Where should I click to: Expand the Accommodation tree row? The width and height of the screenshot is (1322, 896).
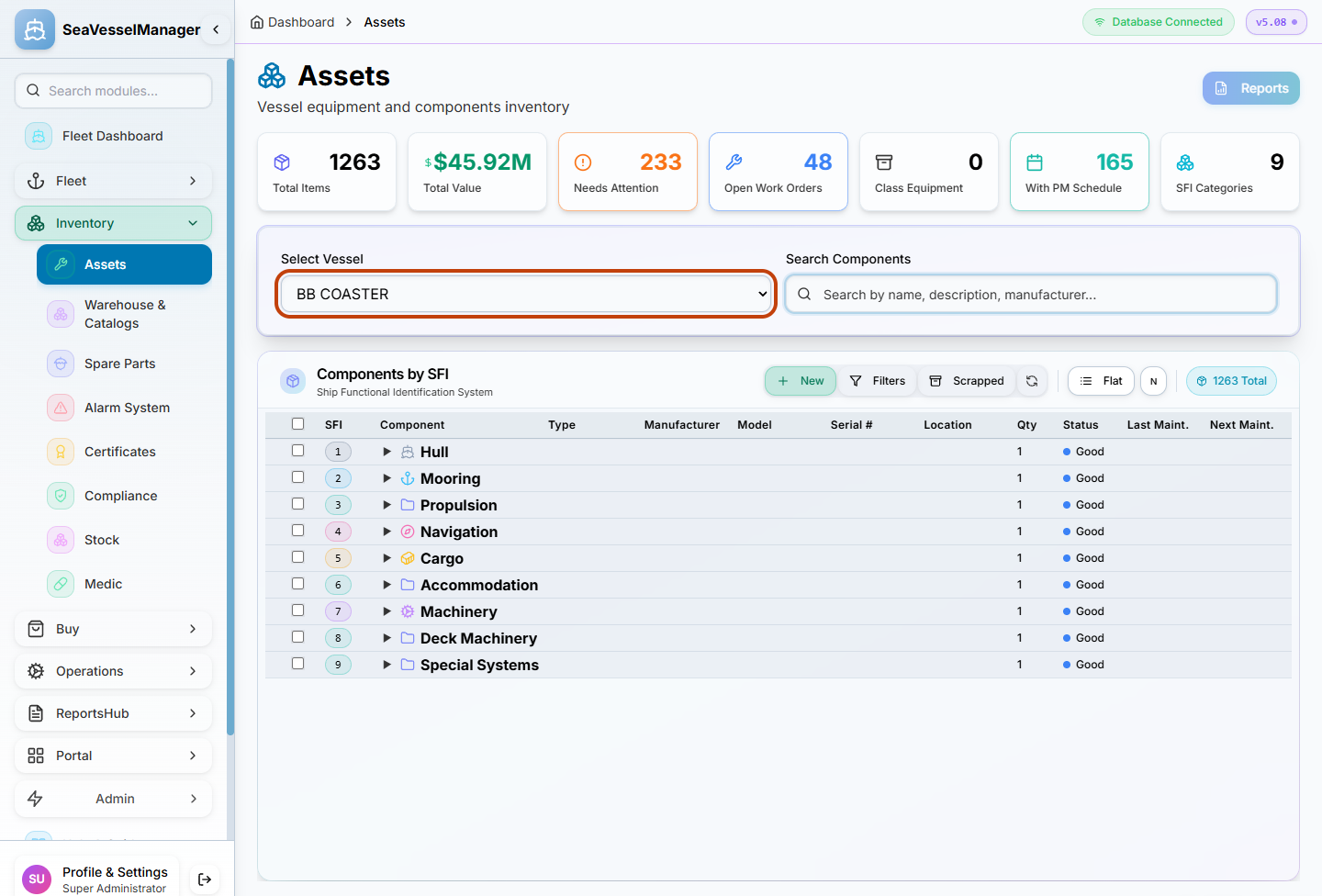[x=387, y=585]
